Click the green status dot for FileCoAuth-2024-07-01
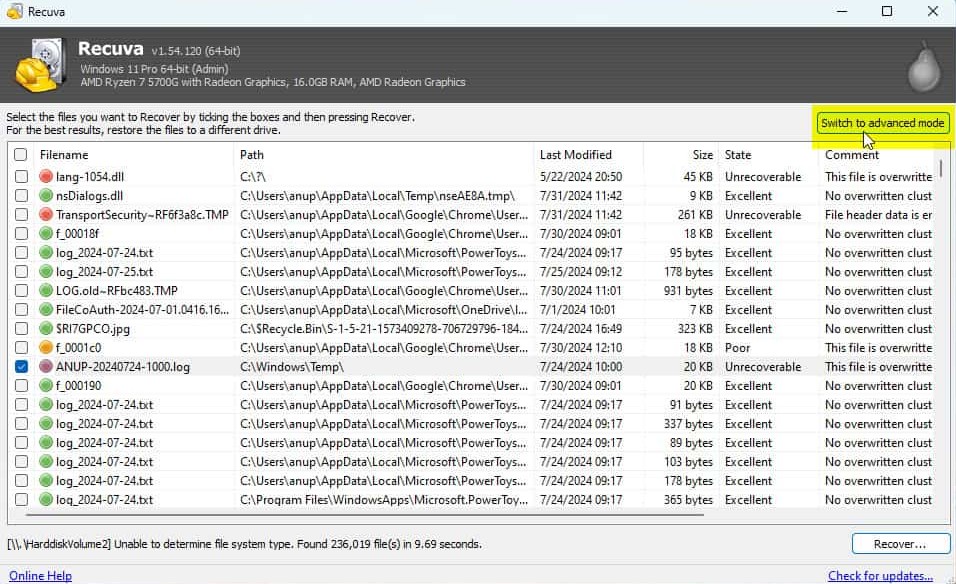 pos(46,310)
